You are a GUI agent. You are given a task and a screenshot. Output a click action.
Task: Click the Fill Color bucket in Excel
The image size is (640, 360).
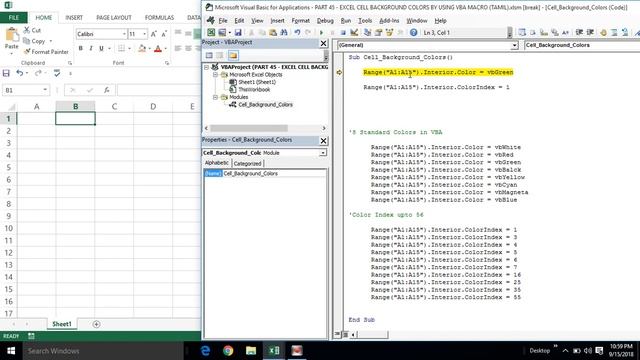(x=142, y=49)
